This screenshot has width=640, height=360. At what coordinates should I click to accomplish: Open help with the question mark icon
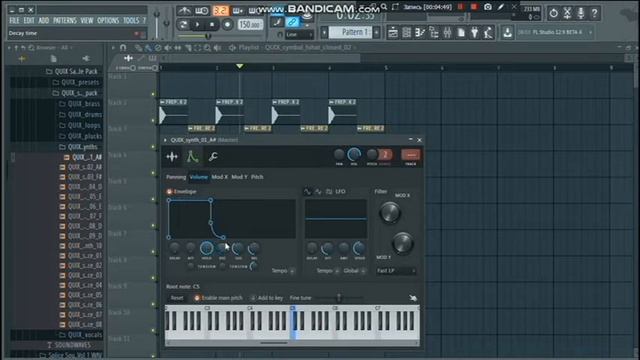click(x=595, y=13)
